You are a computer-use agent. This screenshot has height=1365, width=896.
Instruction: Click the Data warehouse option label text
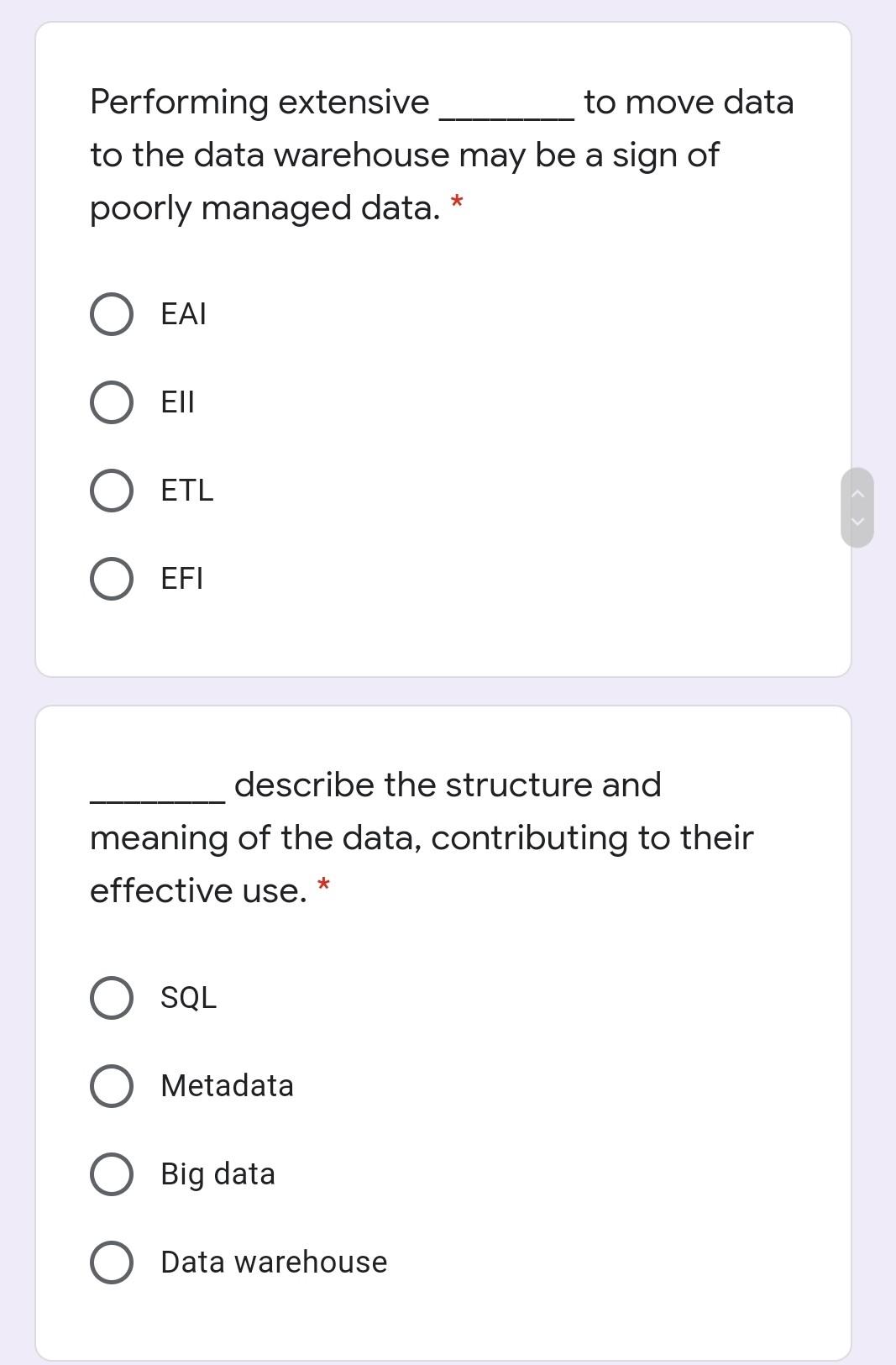[274, 1262]
